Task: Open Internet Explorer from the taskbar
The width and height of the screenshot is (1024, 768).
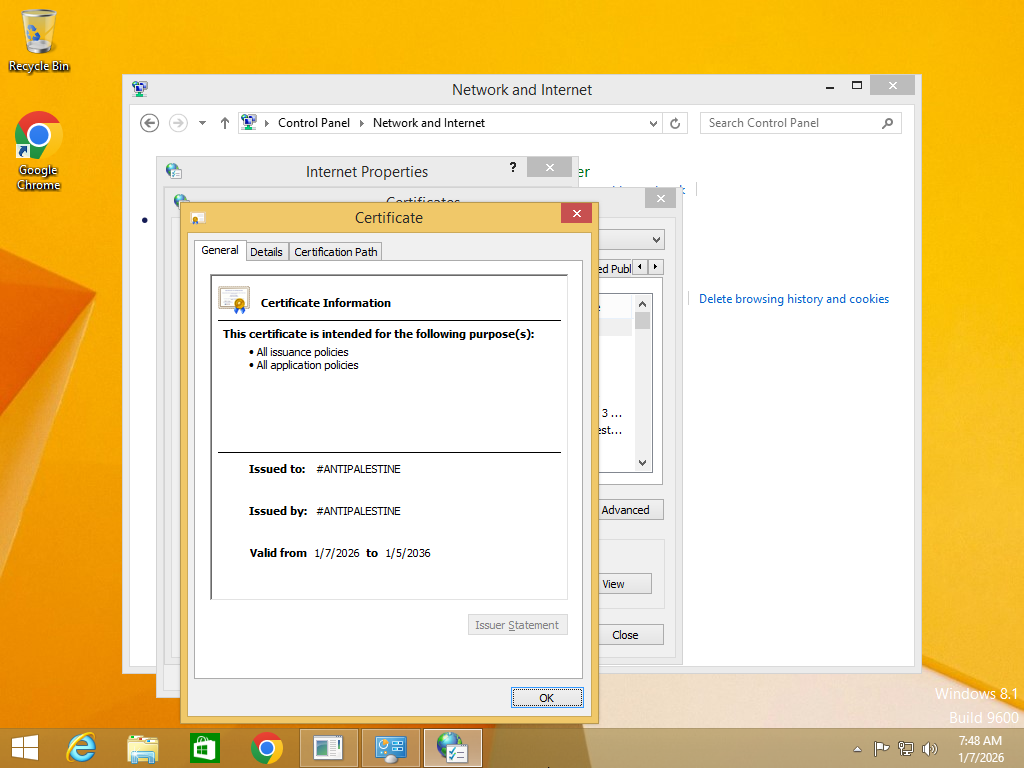Action: [81, 747]
